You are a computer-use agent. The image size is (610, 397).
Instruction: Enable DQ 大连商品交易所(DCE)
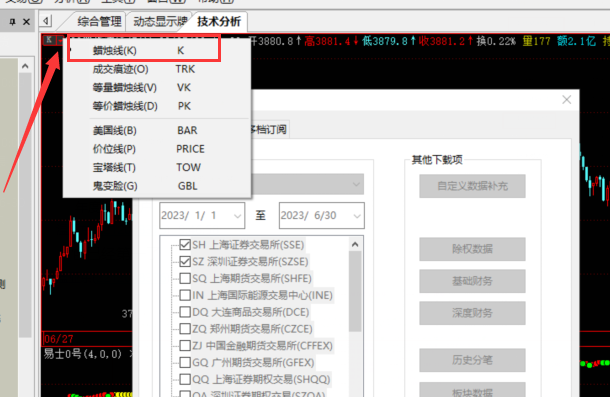tap(185, 312)
